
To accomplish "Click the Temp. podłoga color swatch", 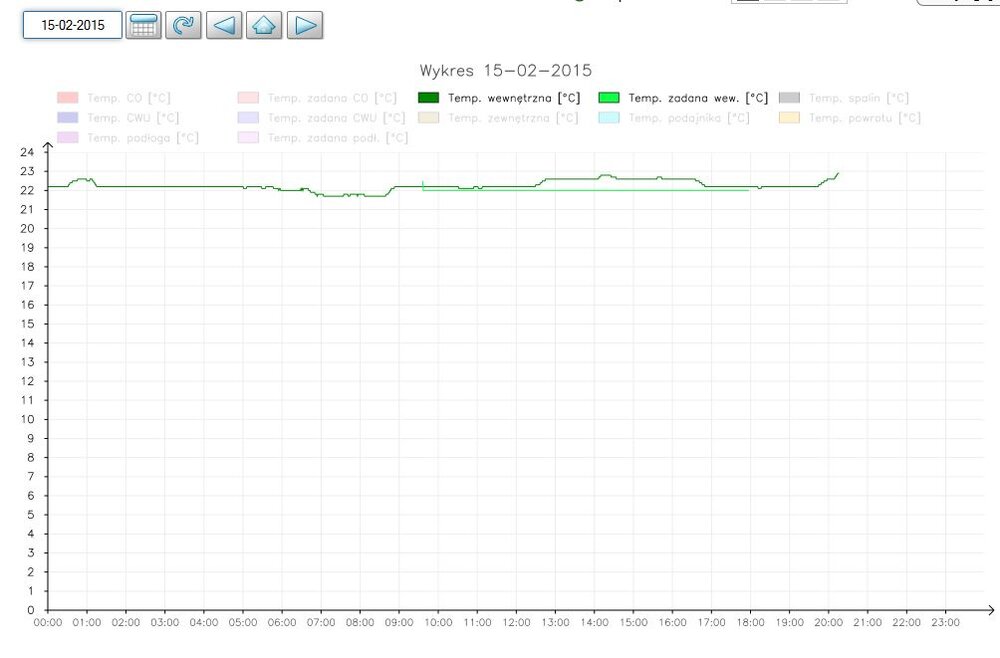I will pos(68,137).
